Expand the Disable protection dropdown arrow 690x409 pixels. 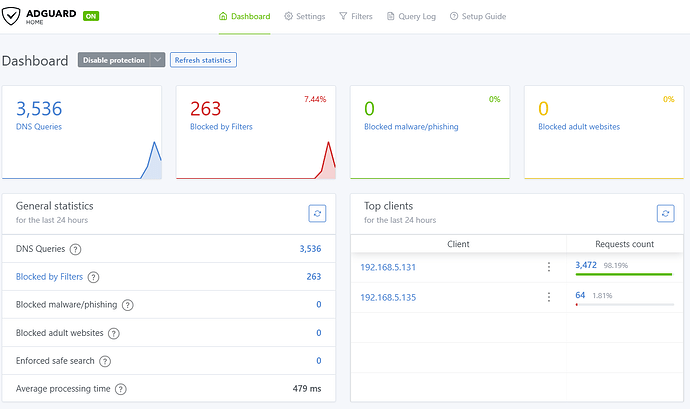157,60
